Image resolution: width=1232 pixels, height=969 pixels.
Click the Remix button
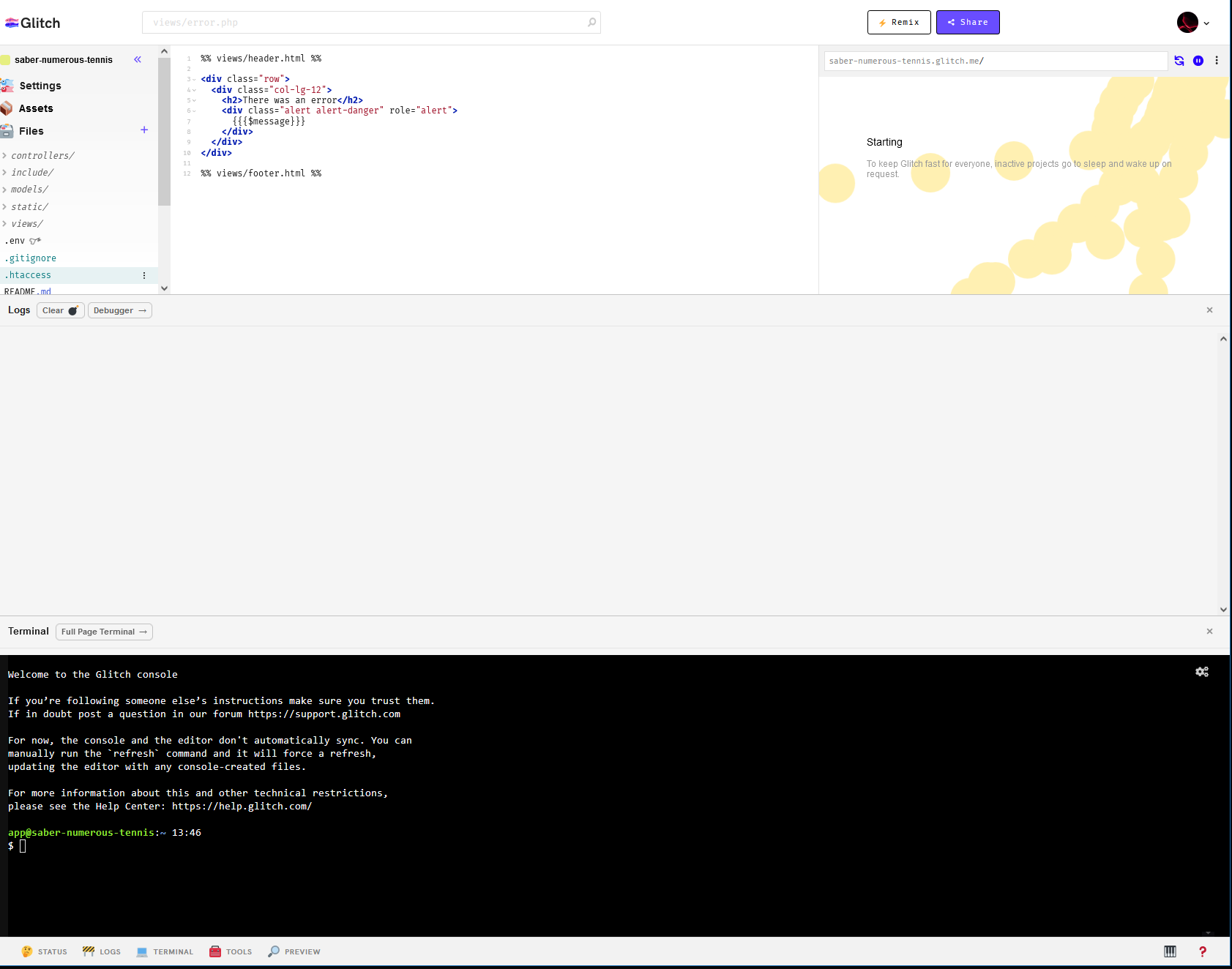tap(899, 23)
